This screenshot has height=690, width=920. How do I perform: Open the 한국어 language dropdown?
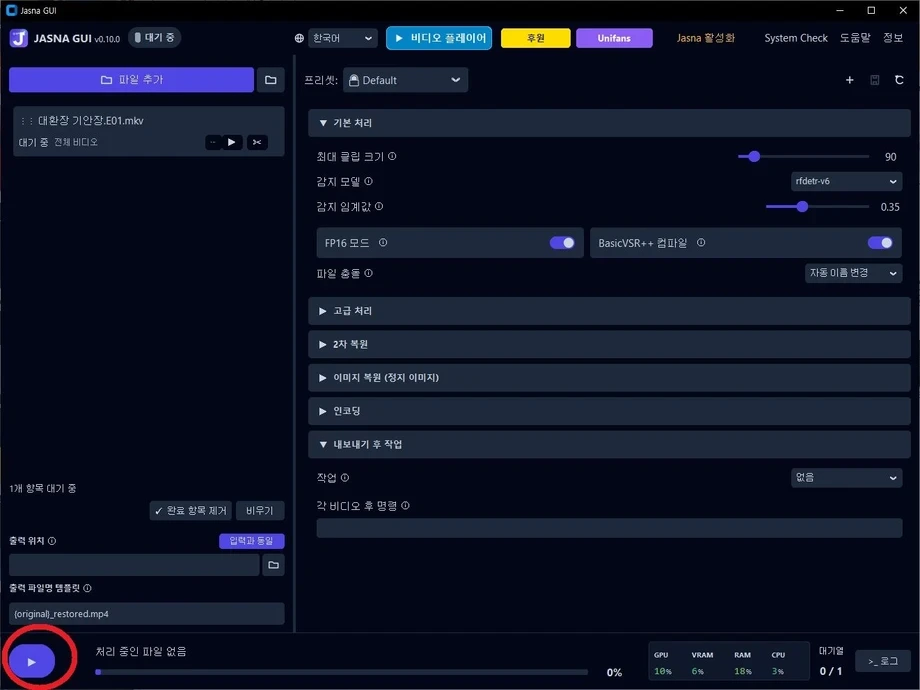[343, 38]
